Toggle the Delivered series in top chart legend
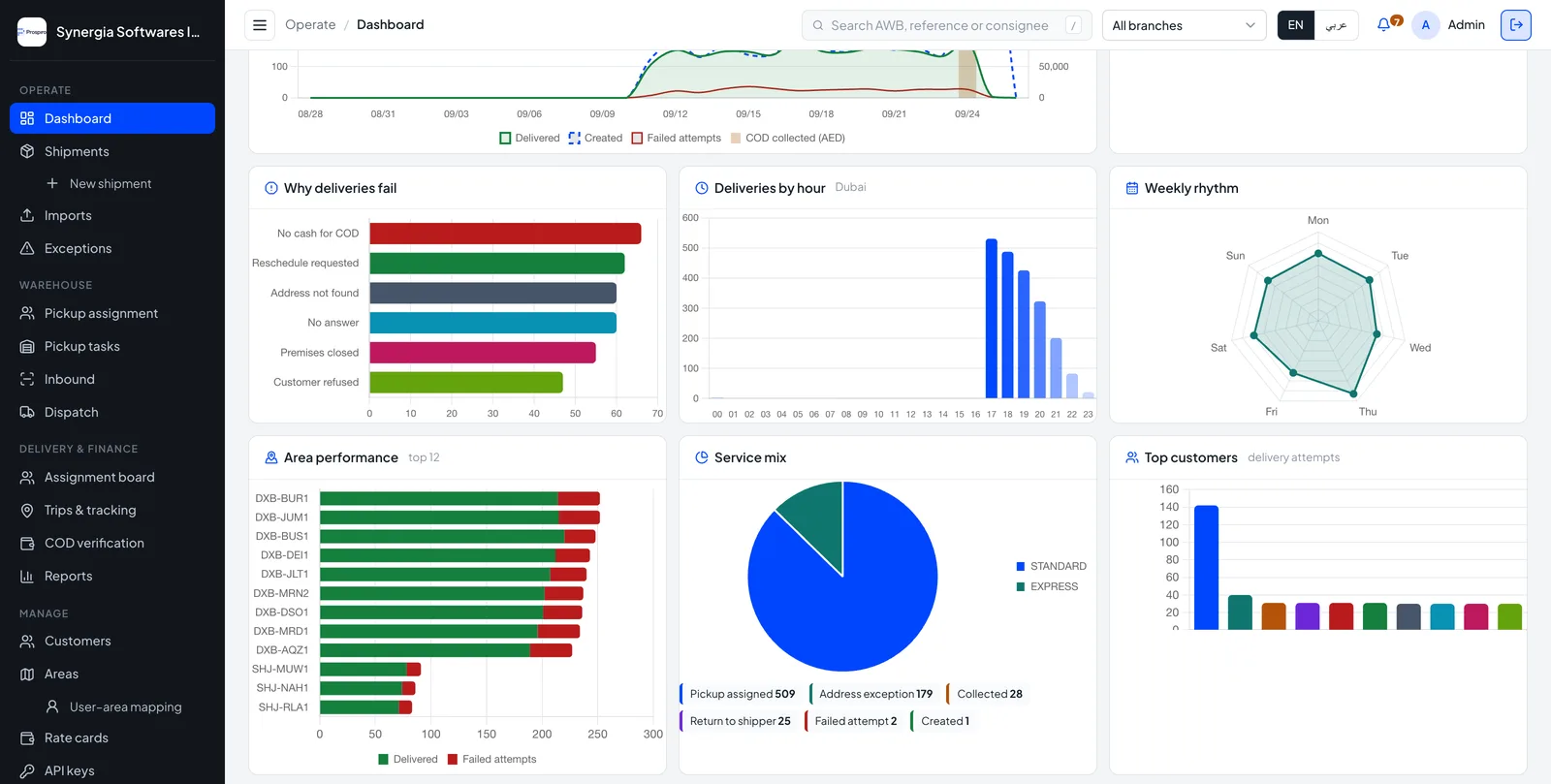 tap(529, 138)
